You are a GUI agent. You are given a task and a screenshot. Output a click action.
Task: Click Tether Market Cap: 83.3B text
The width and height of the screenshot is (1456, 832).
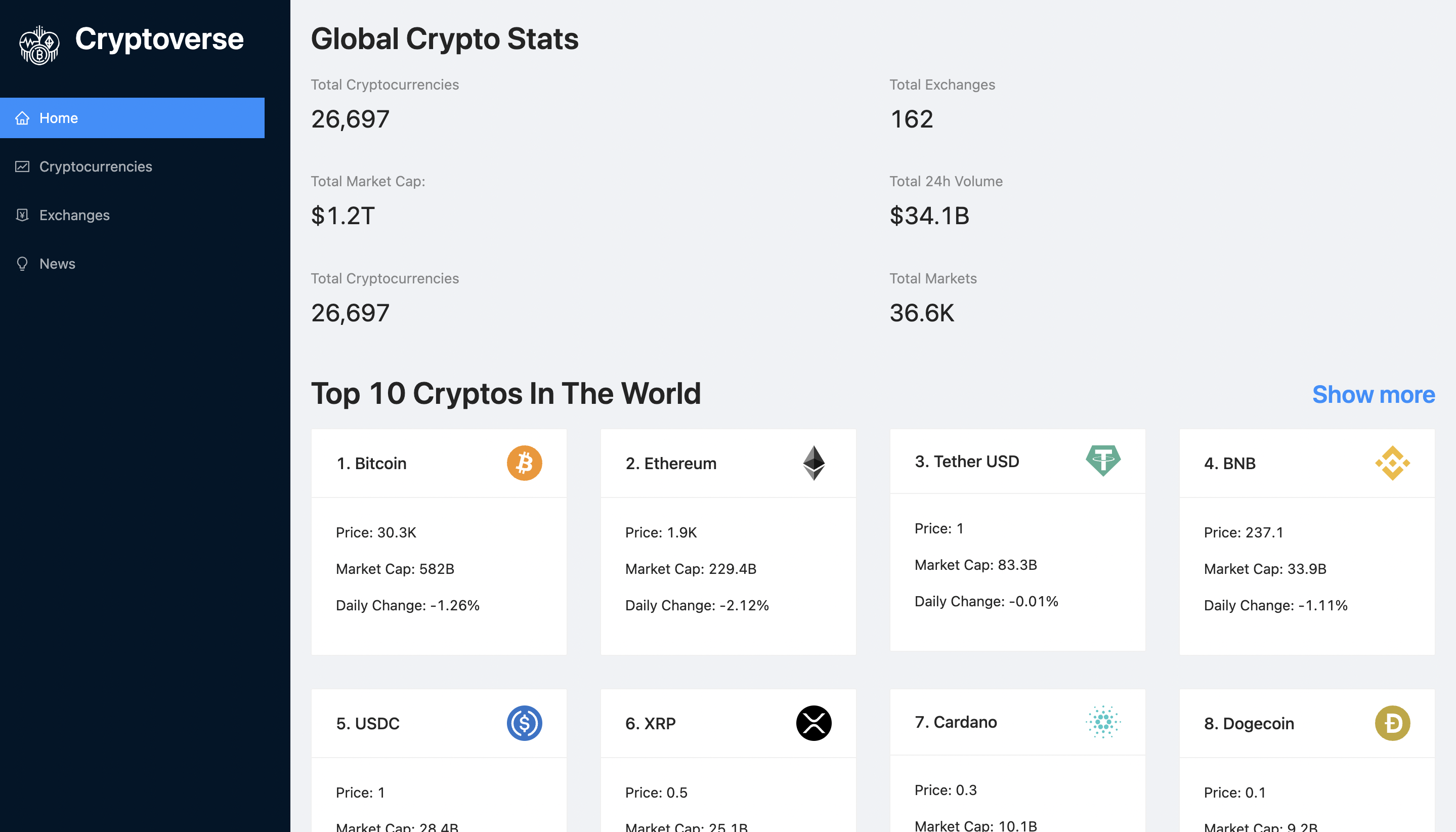pos(975,565)
